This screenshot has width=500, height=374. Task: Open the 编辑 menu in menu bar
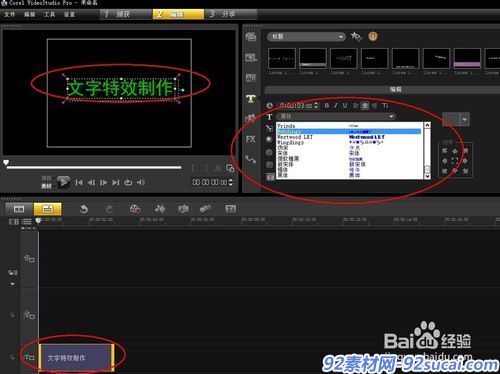(29, 14)
